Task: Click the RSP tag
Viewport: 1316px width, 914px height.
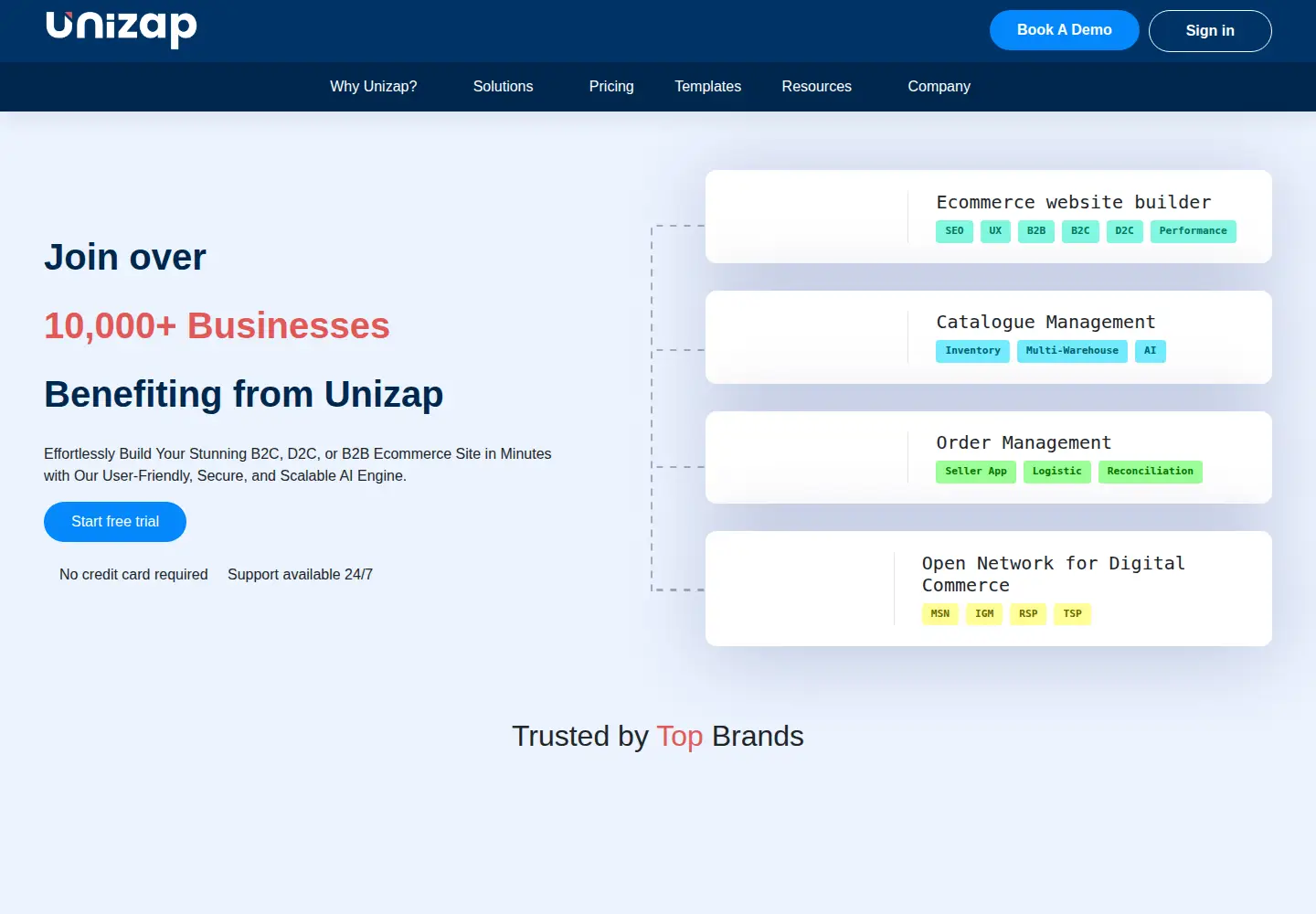Action: pos(1028,614)
